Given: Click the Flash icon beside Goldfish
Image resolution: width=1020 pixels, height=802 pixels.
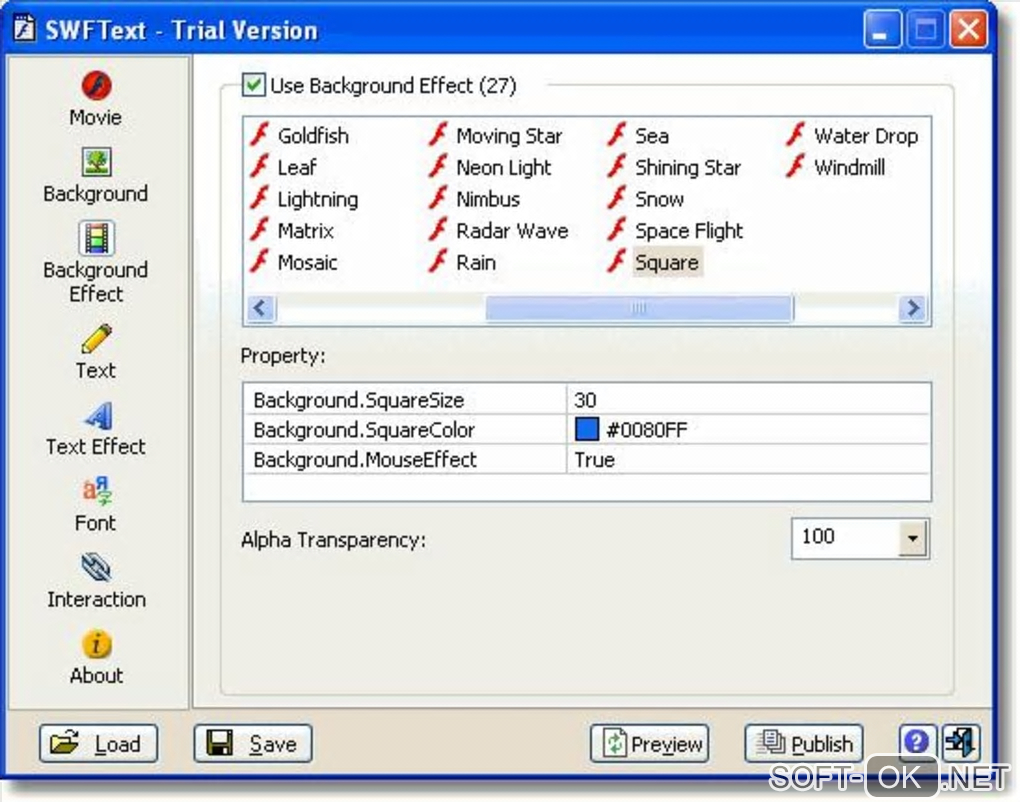Looking at the screenshot, I should pyautogui.click(x=260, y=135).
